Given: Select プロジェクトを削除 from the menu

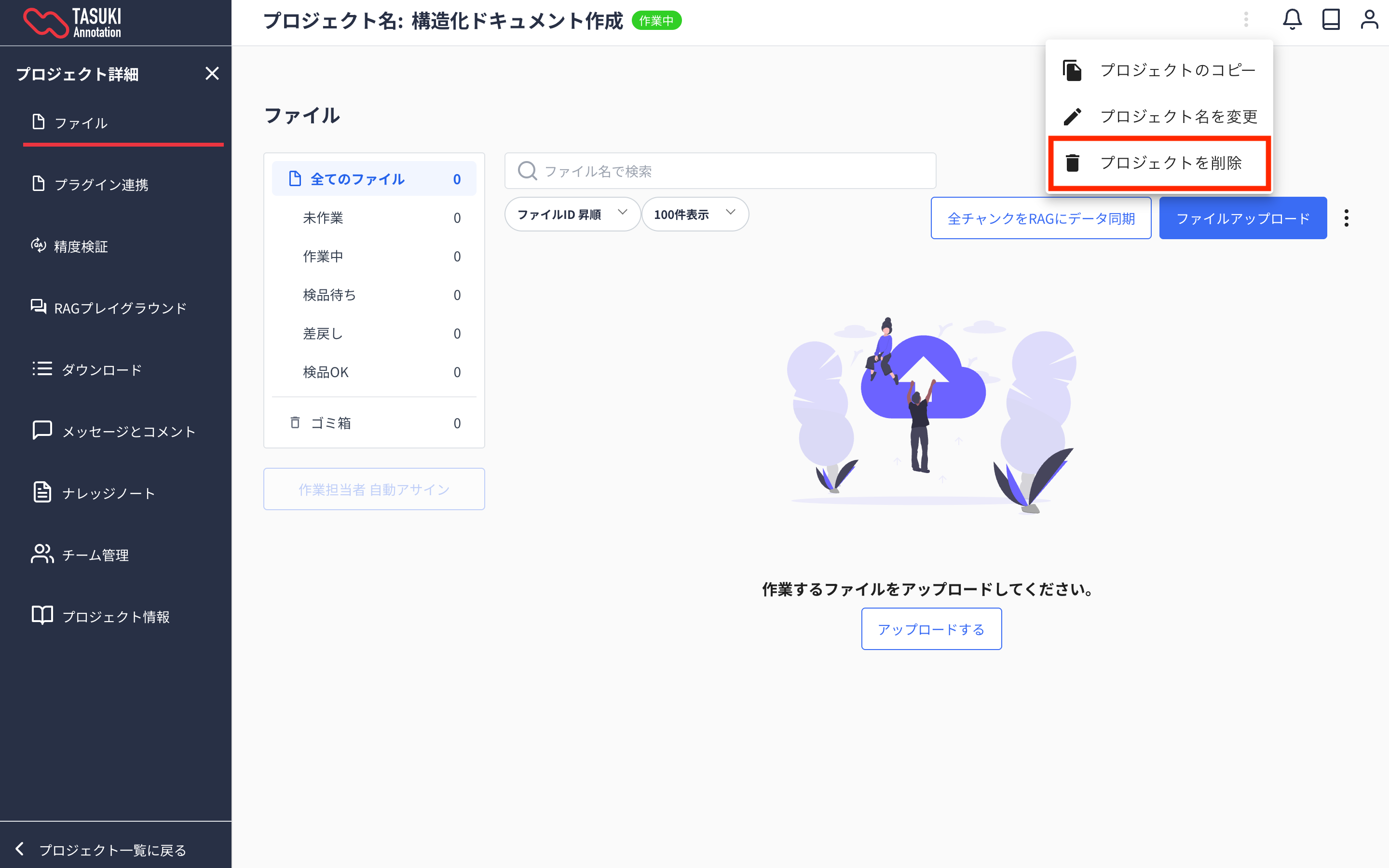Looking at the screenshot, I should click(x=1171, y=163).
